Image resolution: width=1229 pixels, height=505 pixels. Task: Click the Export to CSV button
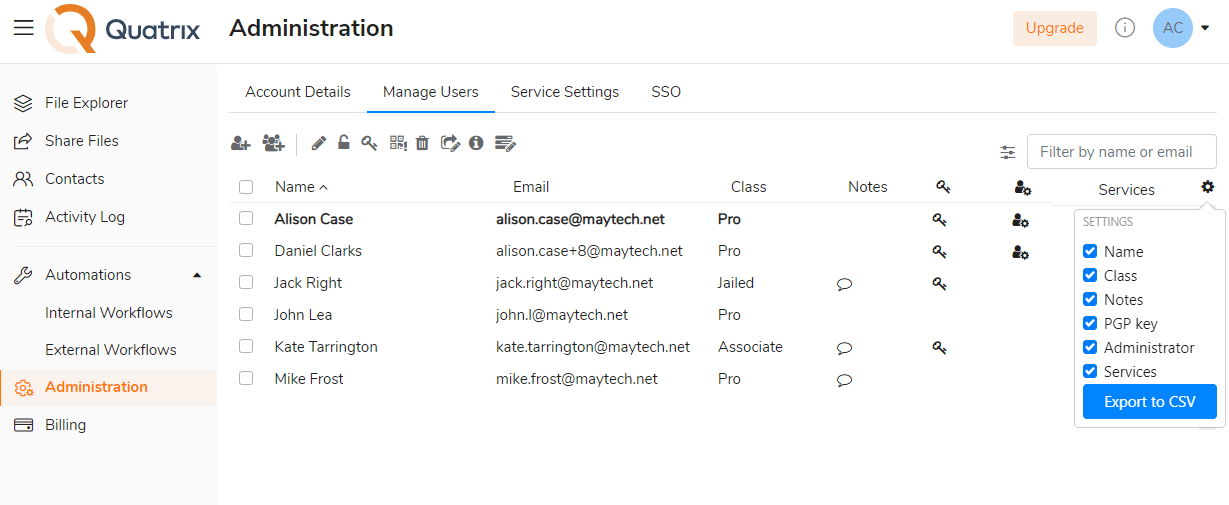1150,402
